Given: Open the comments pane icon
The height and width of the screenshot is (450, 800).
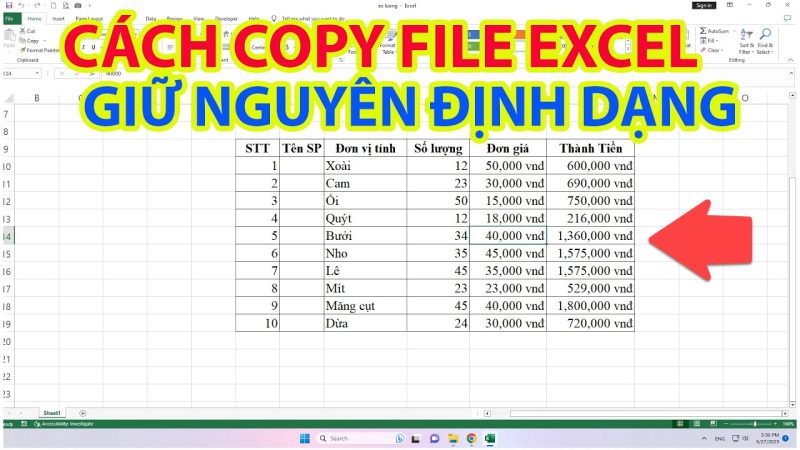Looking at the screenshot, I should pyautogui.click(x=787, y=18).
